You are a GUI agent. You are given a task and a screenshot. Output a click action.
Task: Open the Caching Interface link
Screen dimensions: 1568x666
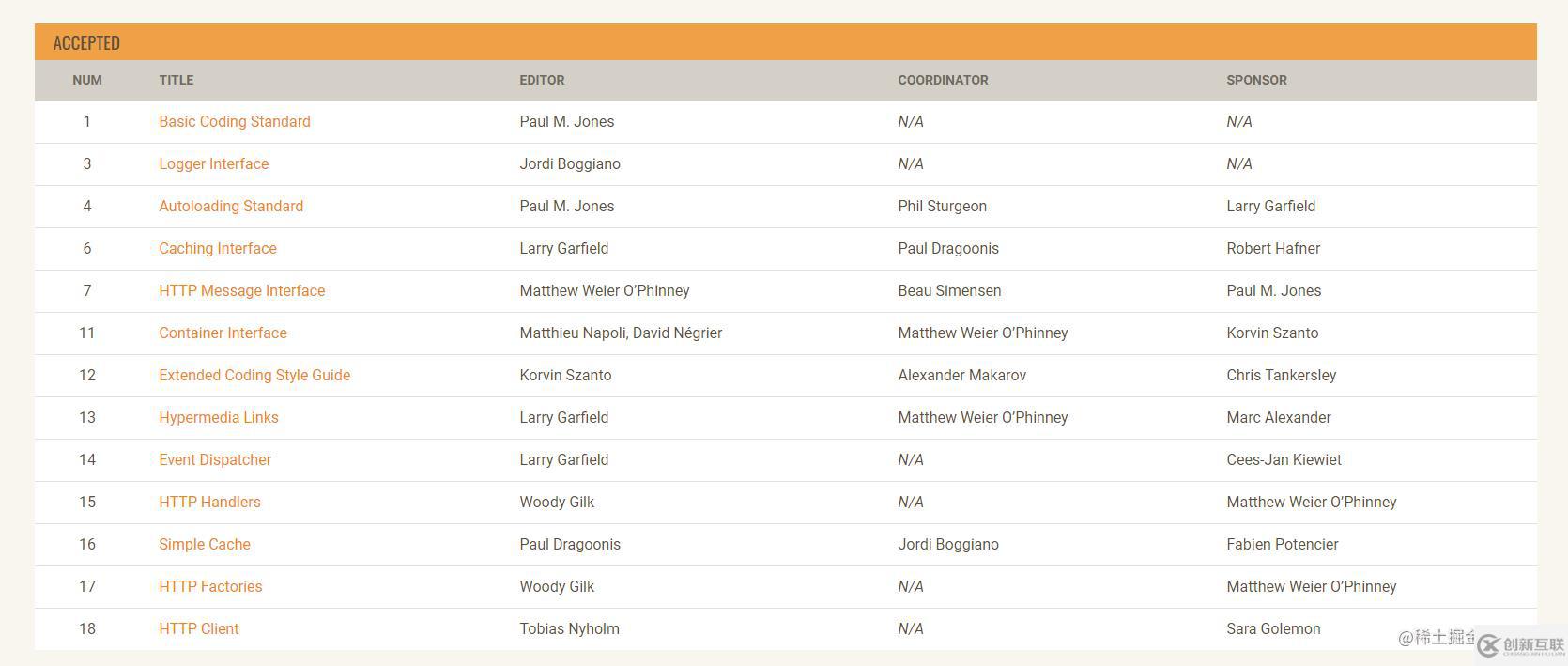[x=217, y=248]
